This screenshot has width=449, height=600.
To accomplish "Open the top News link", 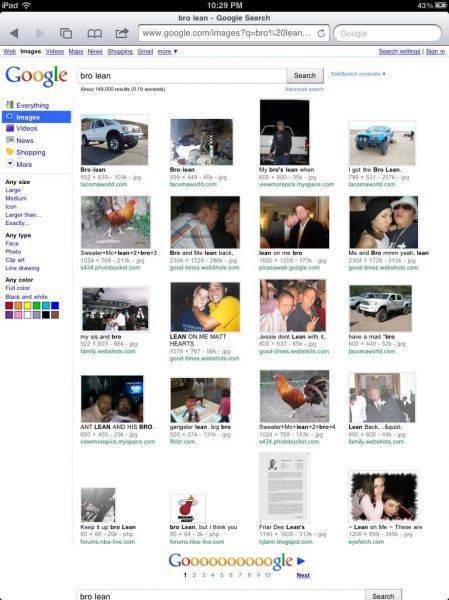I will [95, 52].
